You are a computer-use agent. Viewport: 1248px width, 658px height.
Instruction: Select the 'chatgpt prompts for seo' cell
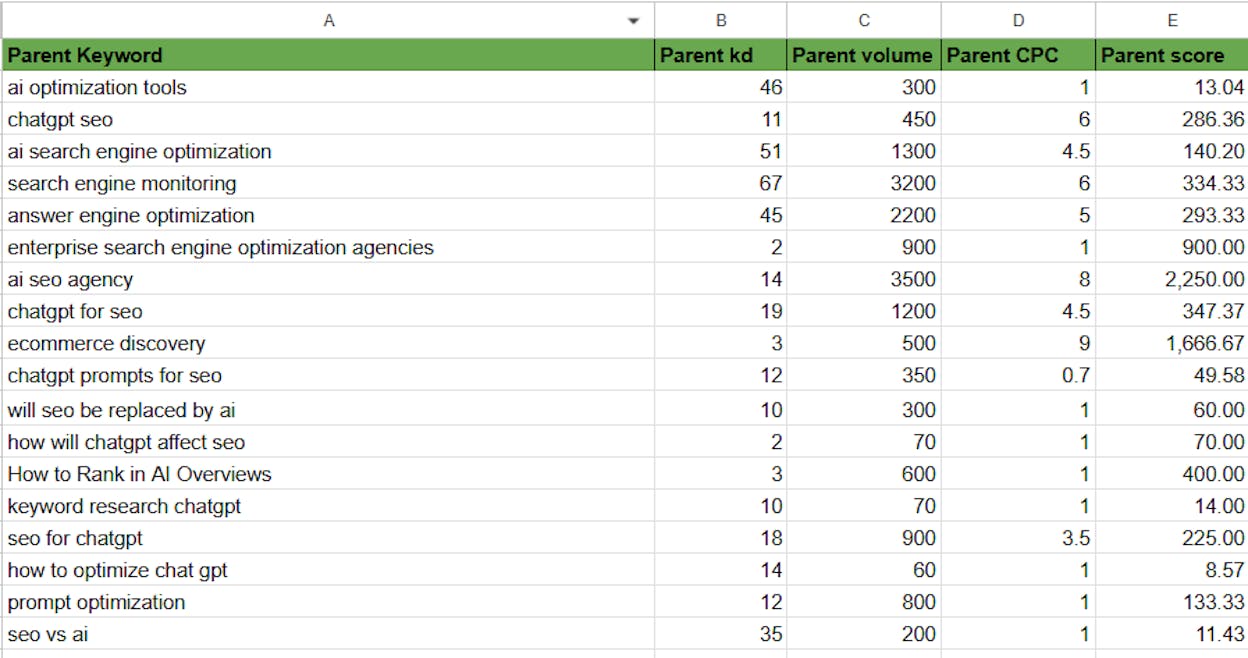tap(328, 375)
